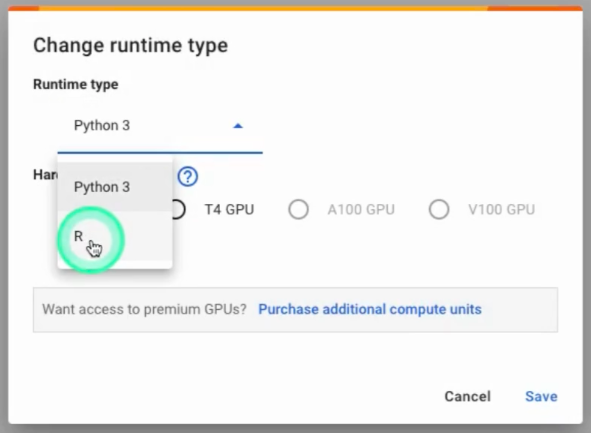Collapse the dropdown using the blue arrow

pos(238,126)
